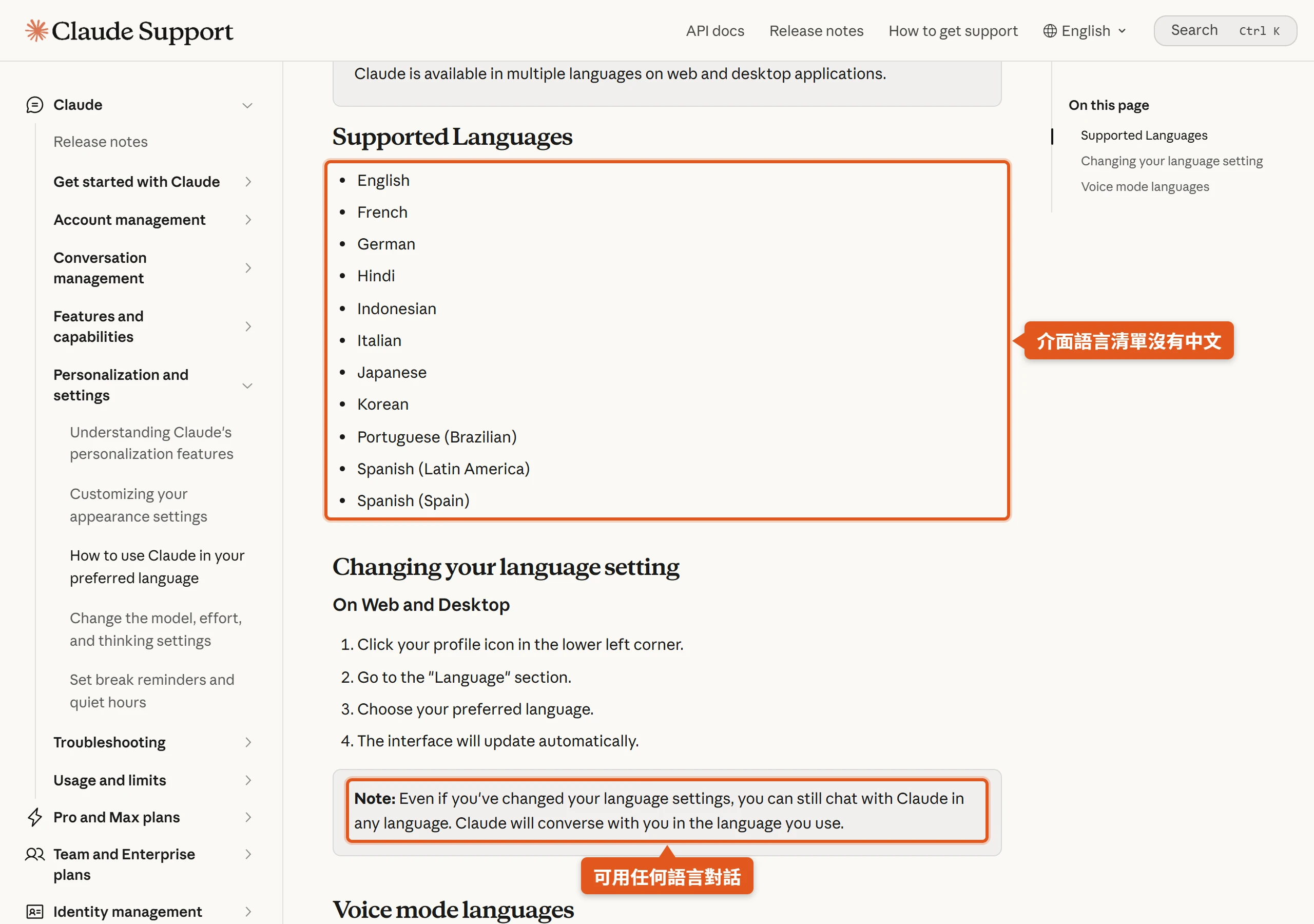Click the On Web and Desktop subheading

click(421, 605)
